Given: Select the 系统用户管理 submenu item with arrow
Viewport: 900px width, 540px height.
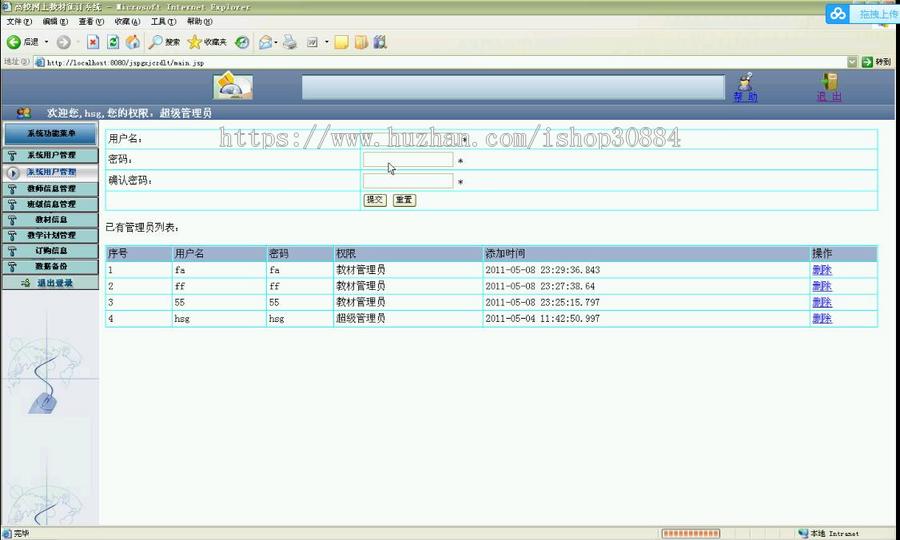Looking at the screenshot, I should pyautogui.click(x=51, y=172).
